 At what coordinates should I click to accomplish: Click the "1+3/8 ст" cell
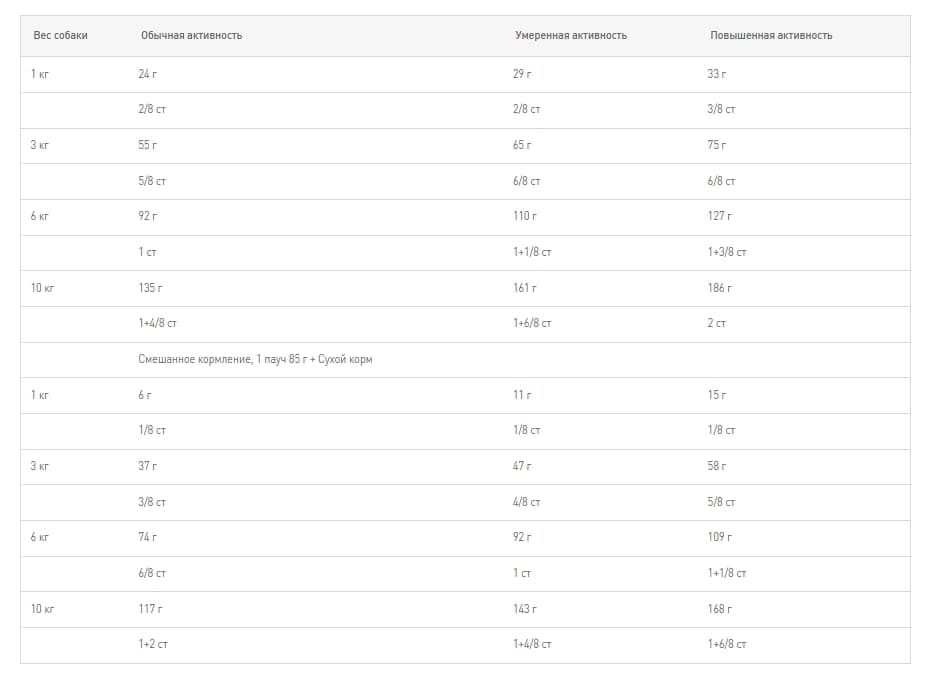[x=727, y=252]
